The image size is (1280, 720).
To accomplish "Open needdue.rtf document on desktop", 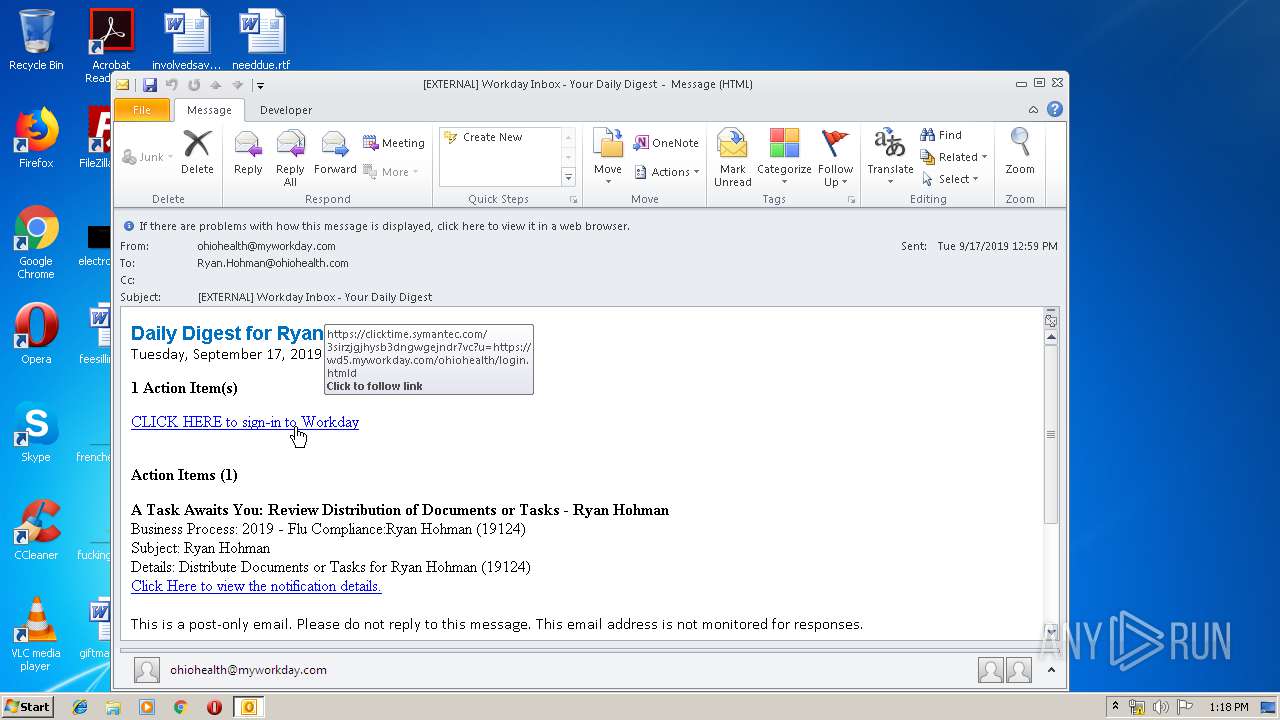I will click(261, 40).
